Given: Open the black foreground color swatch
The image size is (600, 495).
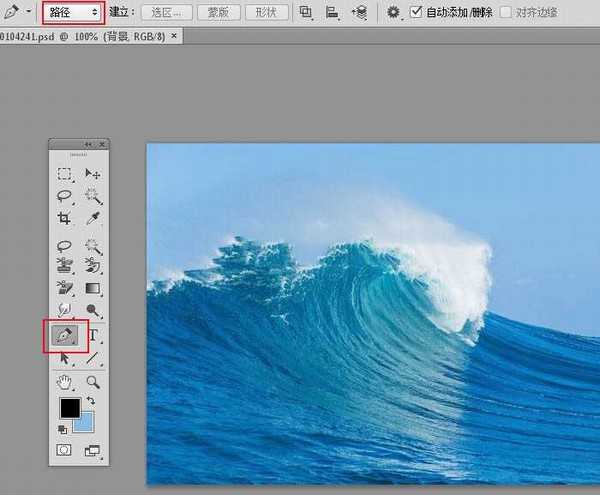Looking at the screenshot, I should (x=69, y=408).
